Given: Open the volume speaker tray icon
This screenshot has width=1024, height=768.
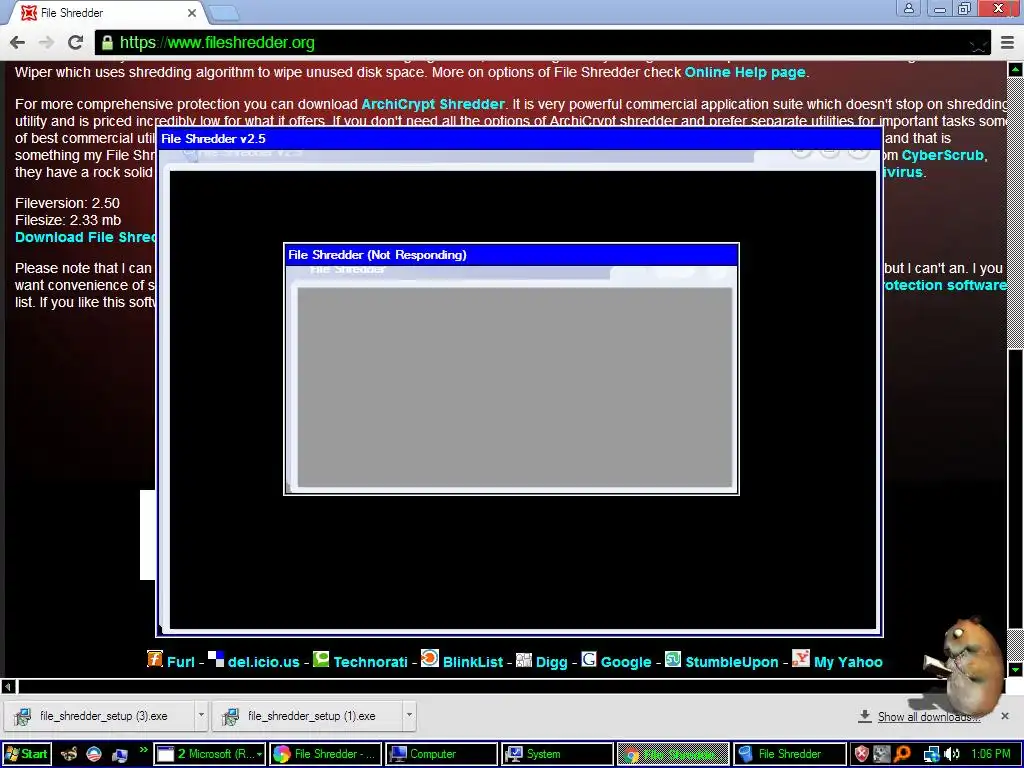Looking at the screenshot, I should pos(952,754).
